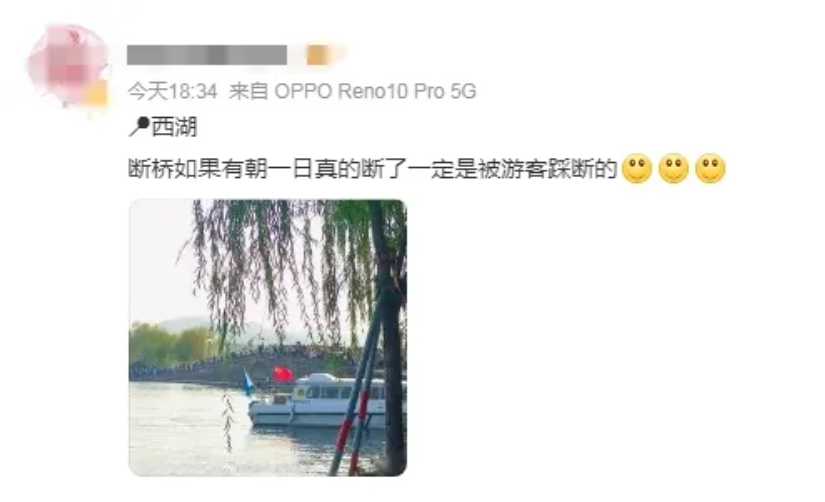Click the middle smiley emoji in post
Viewport: 825px width, 502px height.
[673, 168]
